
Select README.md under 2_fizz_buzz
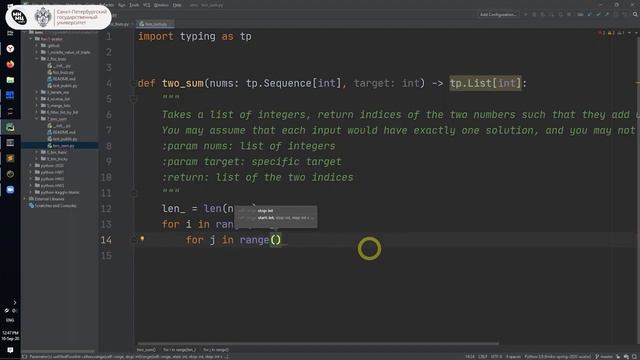64,79
